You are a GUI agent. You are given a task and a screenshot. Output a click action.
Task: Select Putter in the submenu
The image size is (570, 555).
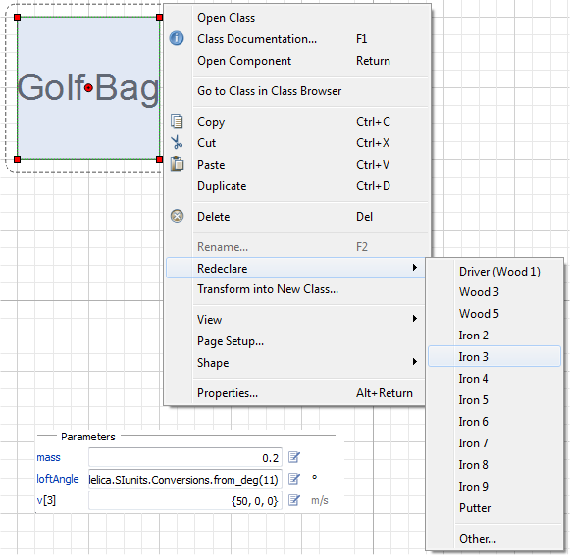[475, 508]
